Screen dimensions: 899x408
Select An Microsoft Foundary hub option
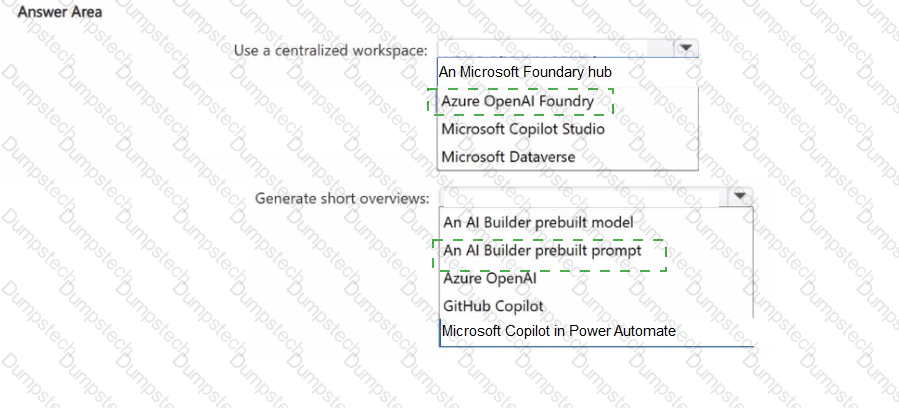525,73
